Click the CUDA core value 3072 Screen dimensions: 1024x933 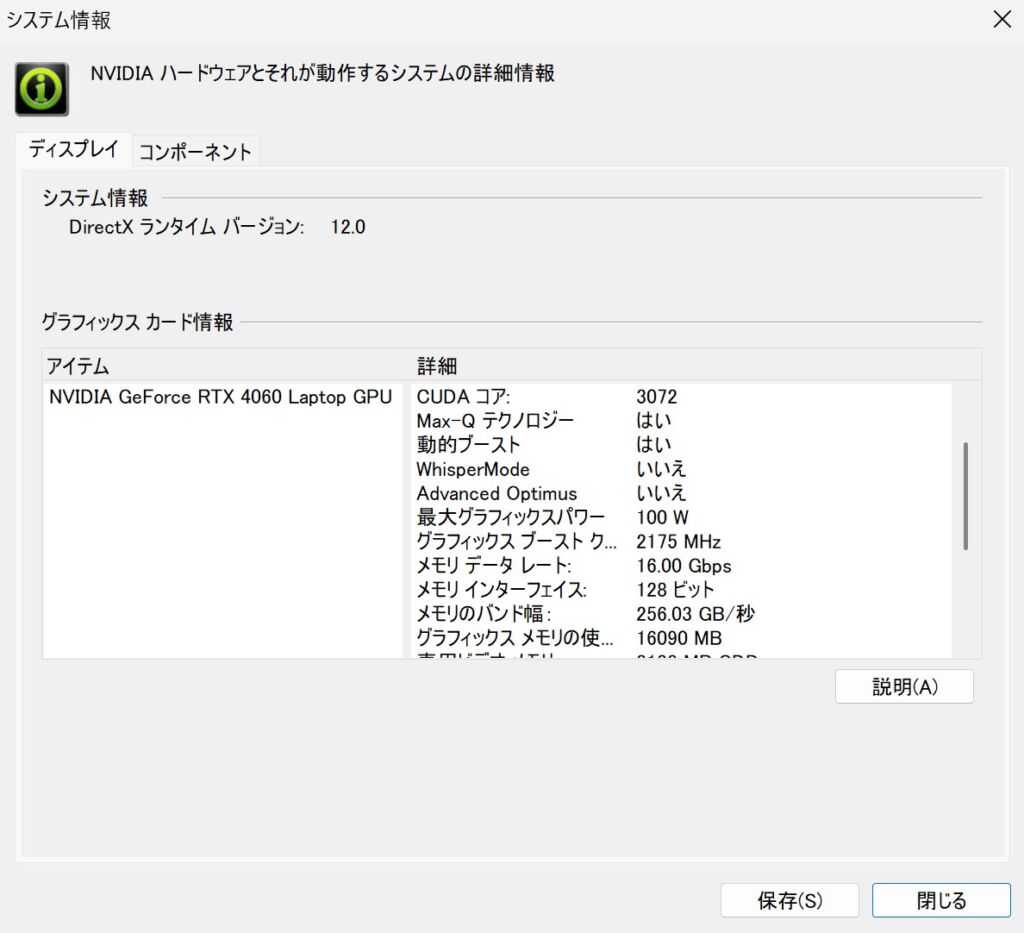tap(656, 397)
